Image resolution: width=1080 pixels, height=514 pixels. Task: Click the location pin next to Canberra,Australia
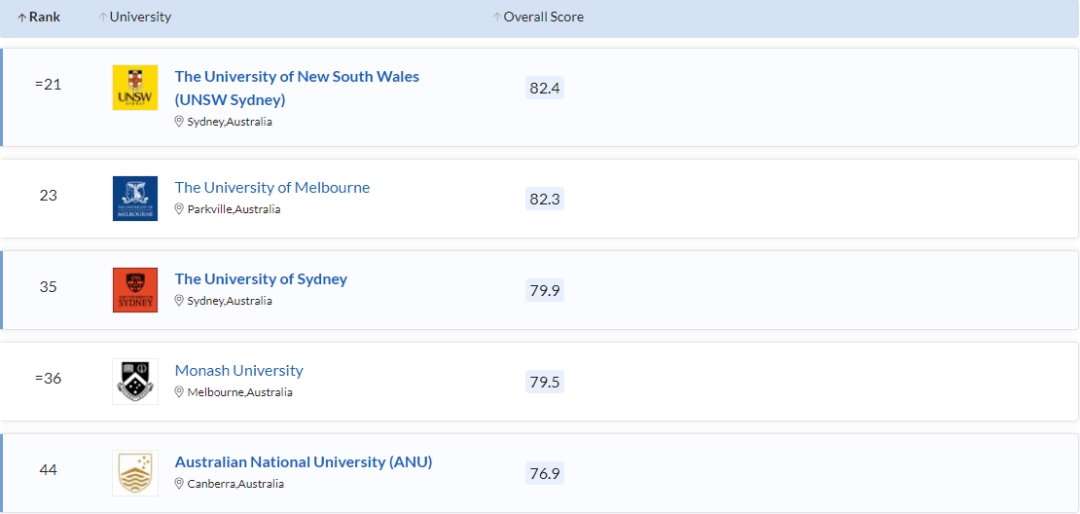click(x=180, y=484)
